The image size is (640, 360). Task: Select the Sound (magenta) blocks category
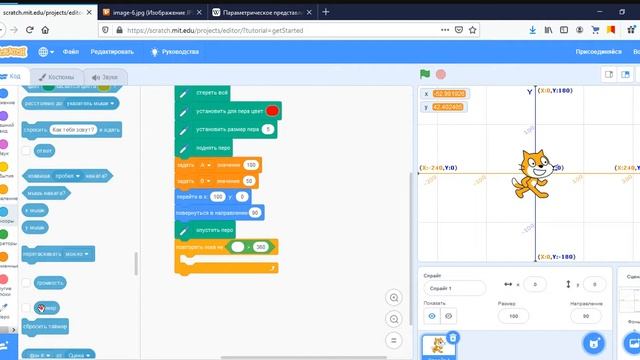[4, 144]
